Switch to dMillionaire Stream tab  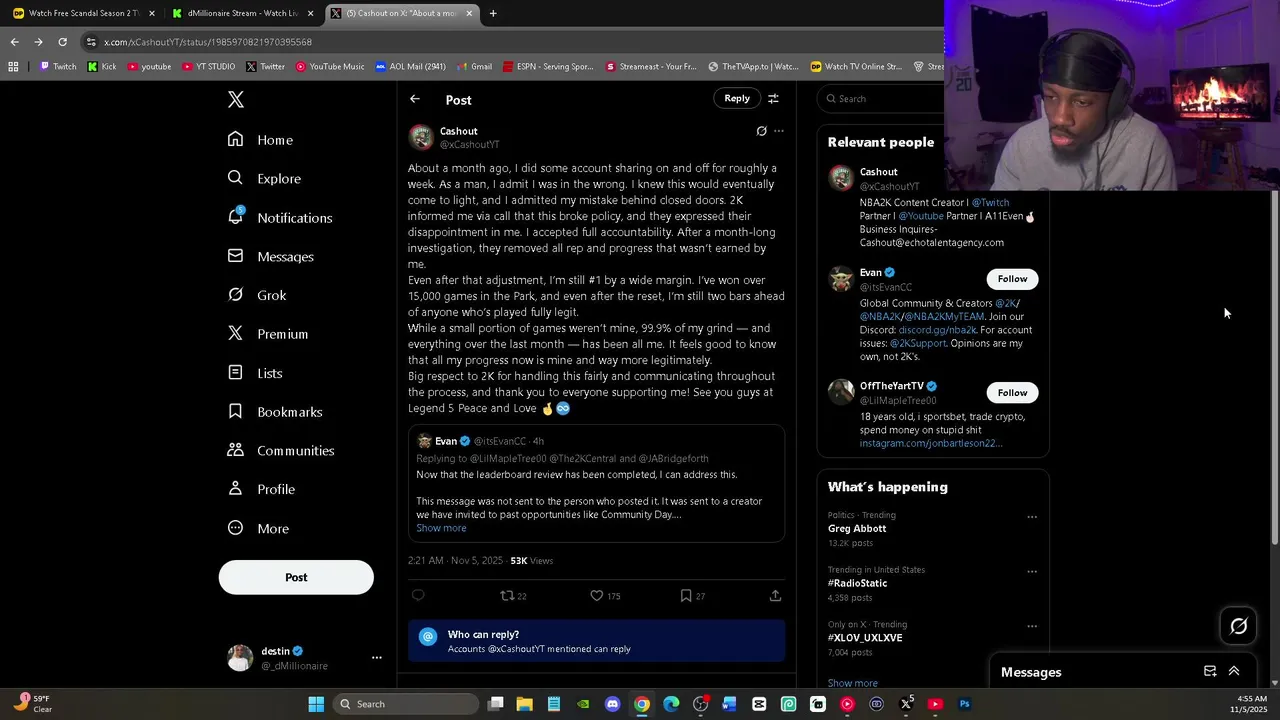pos(243,13)
